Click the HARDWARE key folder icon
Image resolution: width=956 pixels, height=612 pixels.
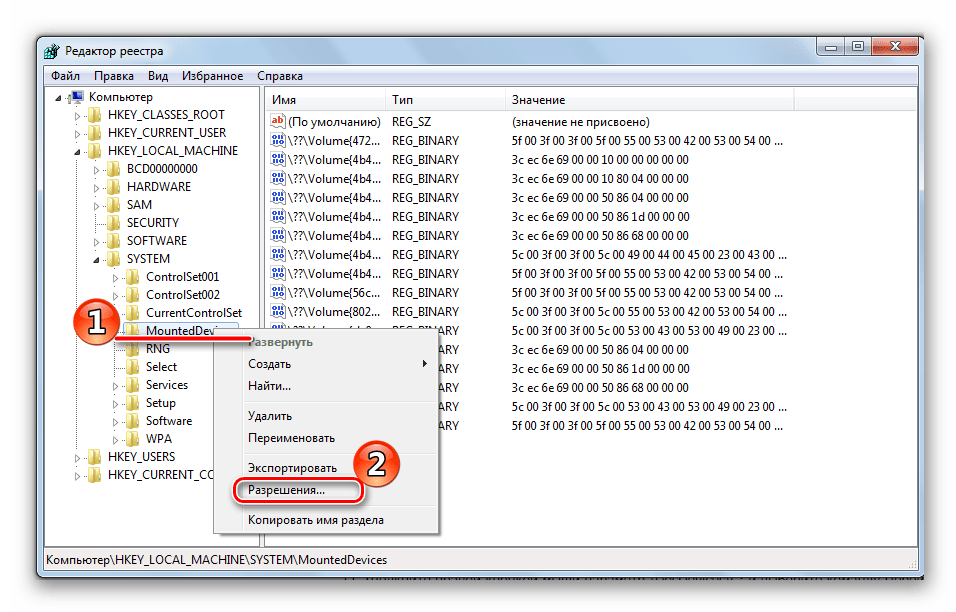pyautogui.click(x=114, y=187)
